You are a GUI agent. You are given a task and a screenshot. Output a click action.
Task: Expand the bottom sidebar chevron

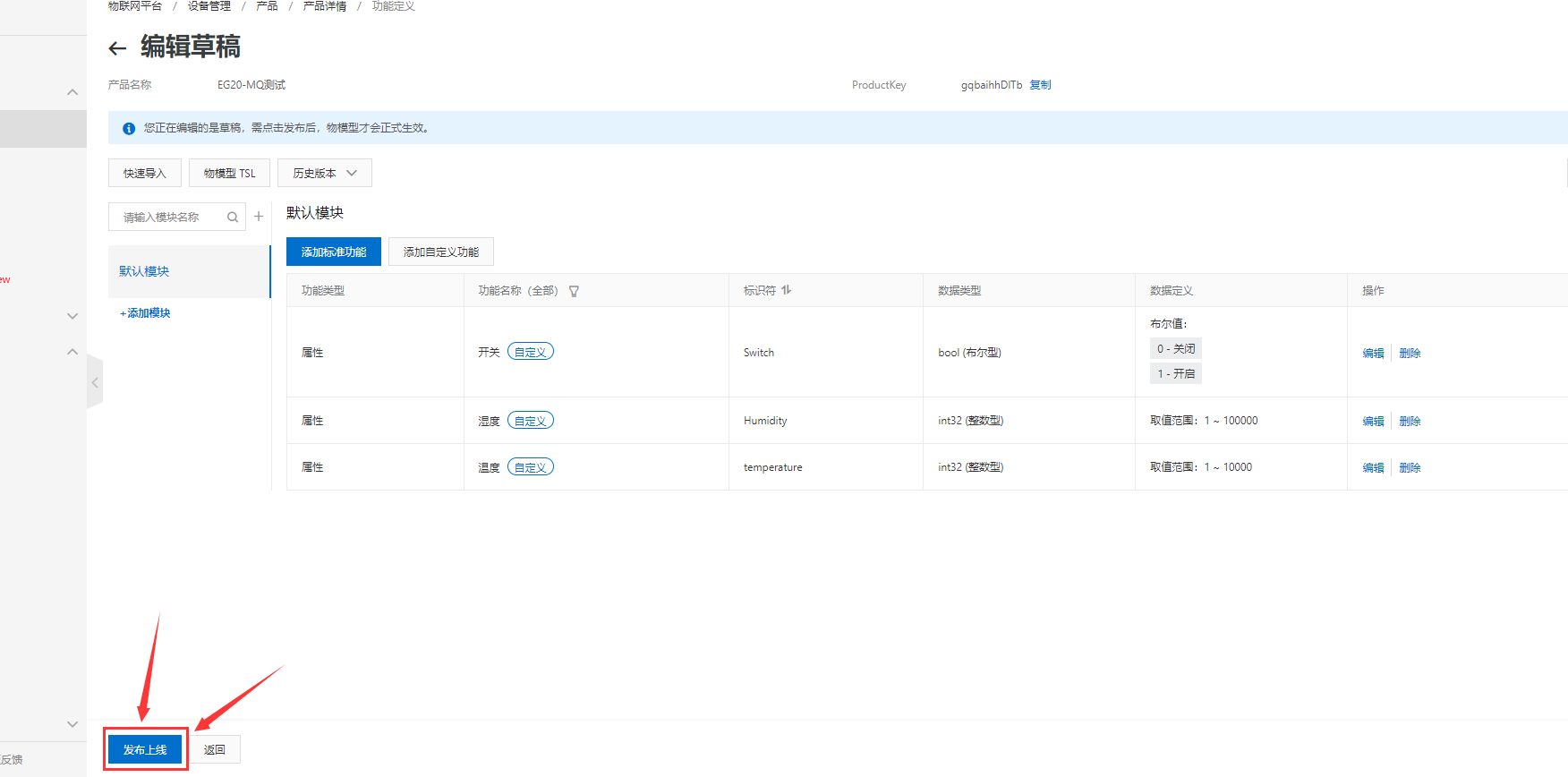(x=72, y=724)
